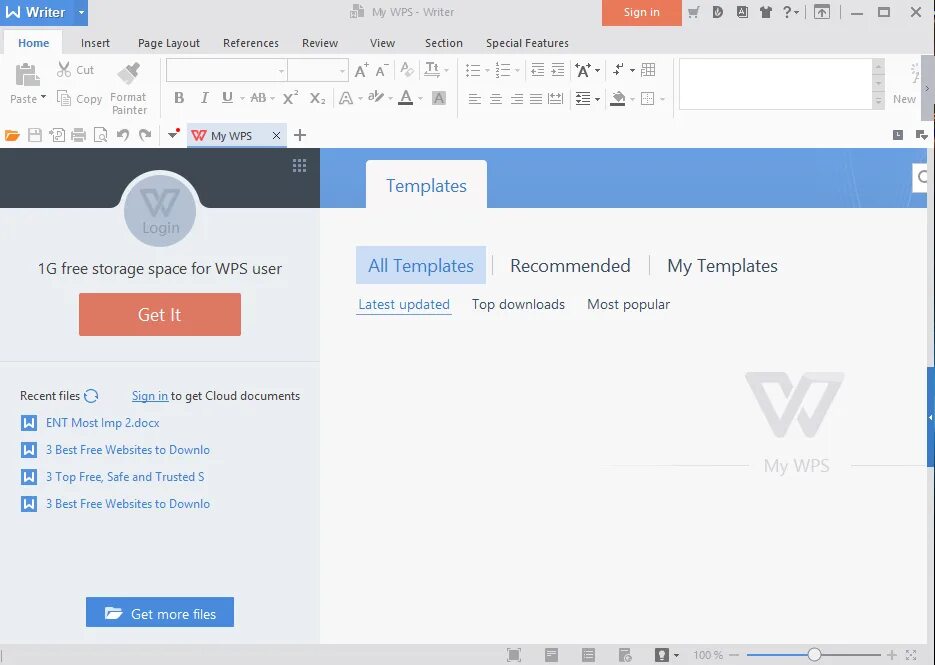Screen dimensions: 935x665
Task: Click the Undo arrow icon
Action: (123, 135)
